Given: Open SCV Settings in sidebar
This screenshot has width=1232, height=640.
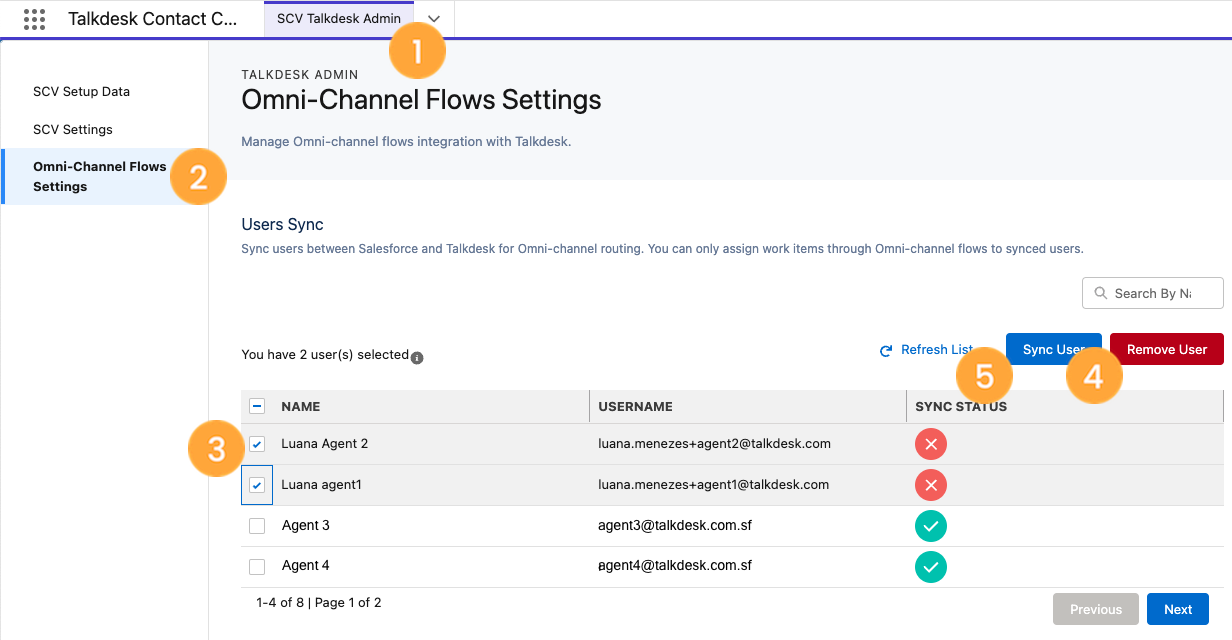Looking at the screenshot, I should tap(73, 130).
